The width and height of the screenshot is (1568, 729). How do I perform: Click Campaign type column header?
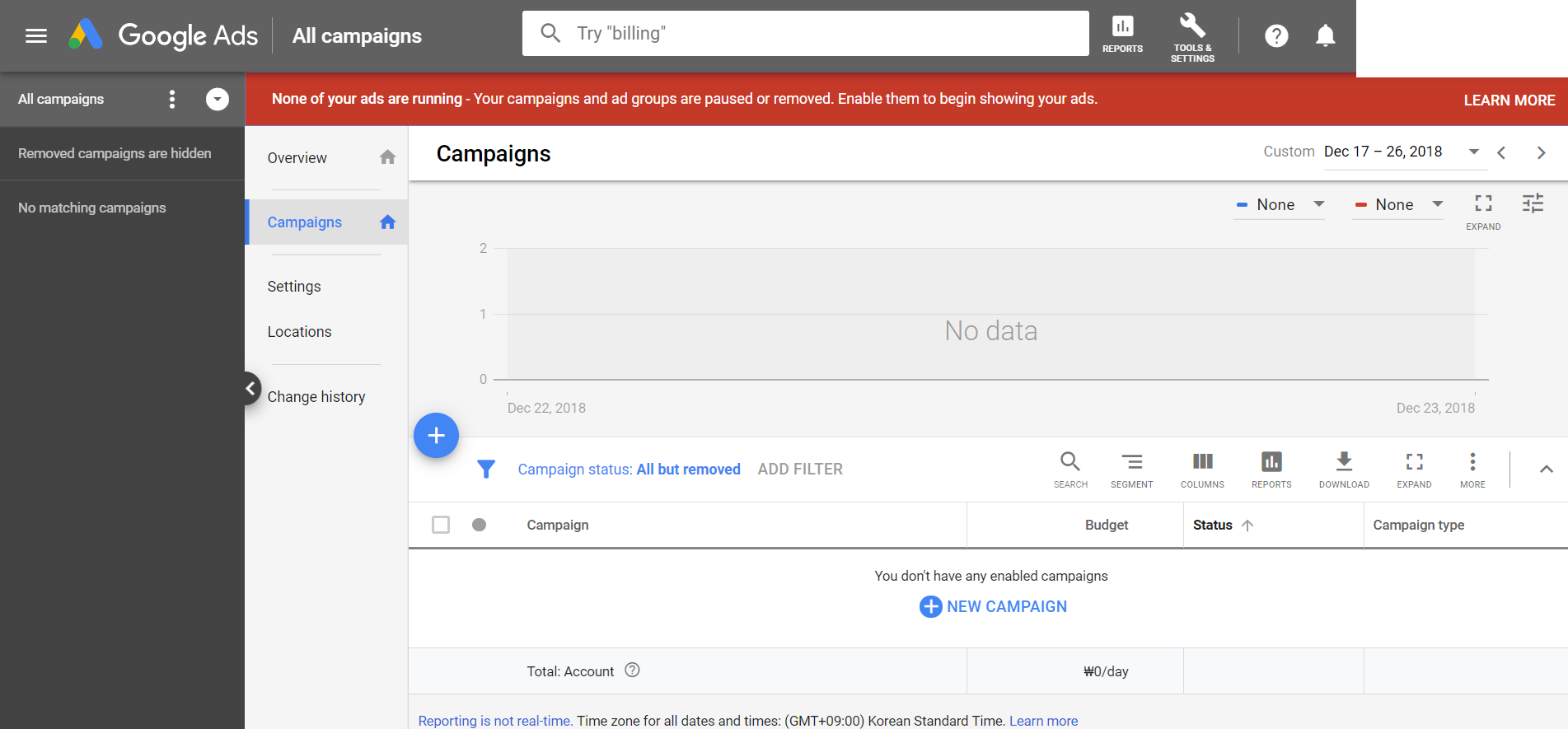(1418, 525)
